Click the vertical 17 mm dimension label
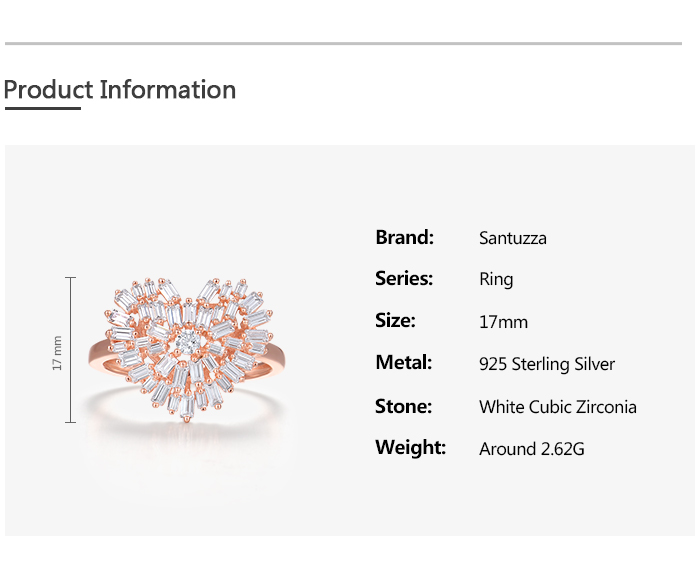 pos(58,352)
